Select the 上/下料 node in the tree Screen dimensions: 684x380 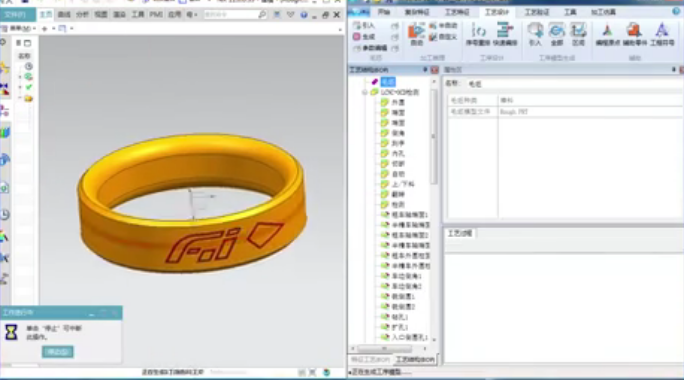point(403,184)
